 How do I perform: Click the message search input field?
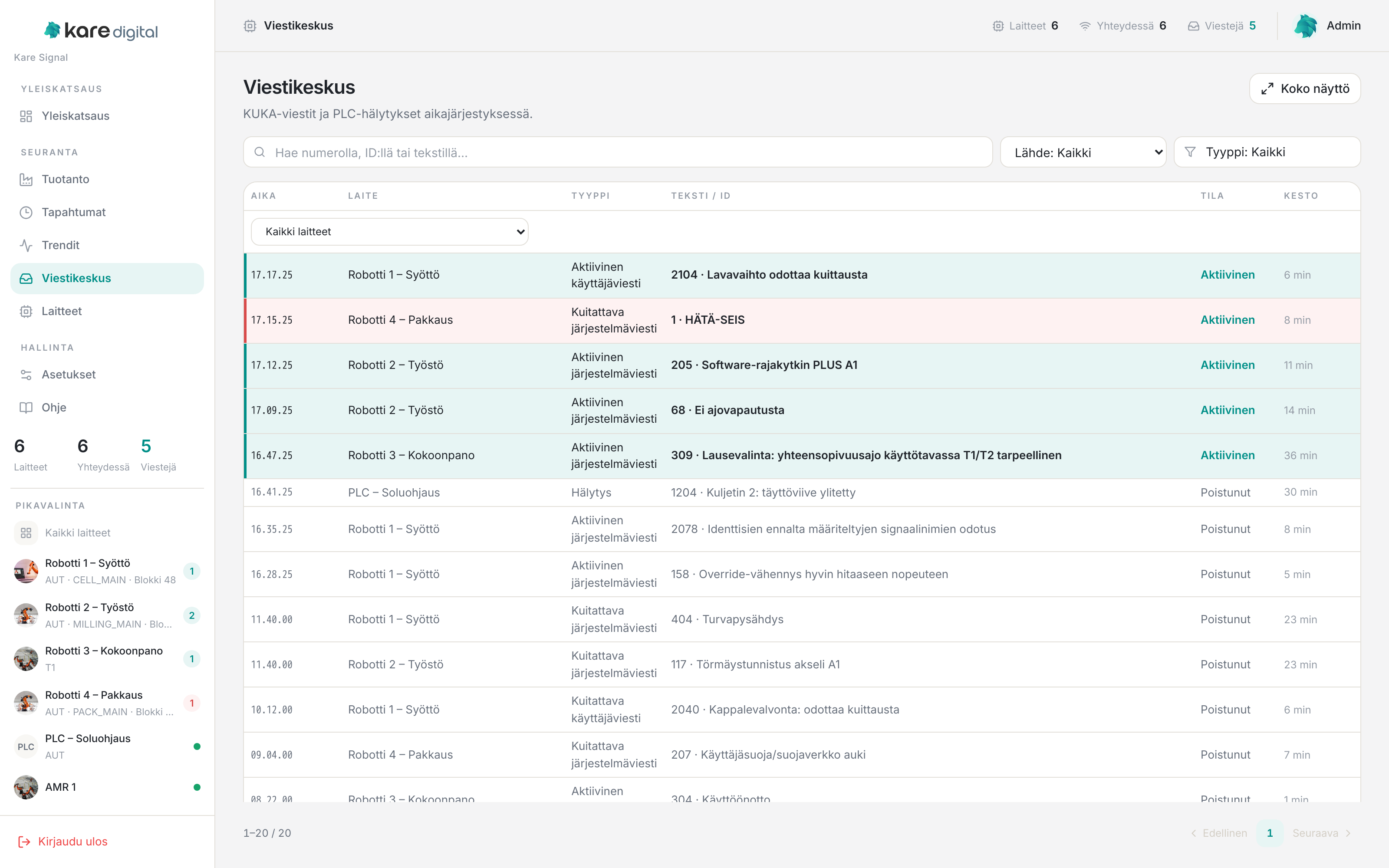point(618,152)
